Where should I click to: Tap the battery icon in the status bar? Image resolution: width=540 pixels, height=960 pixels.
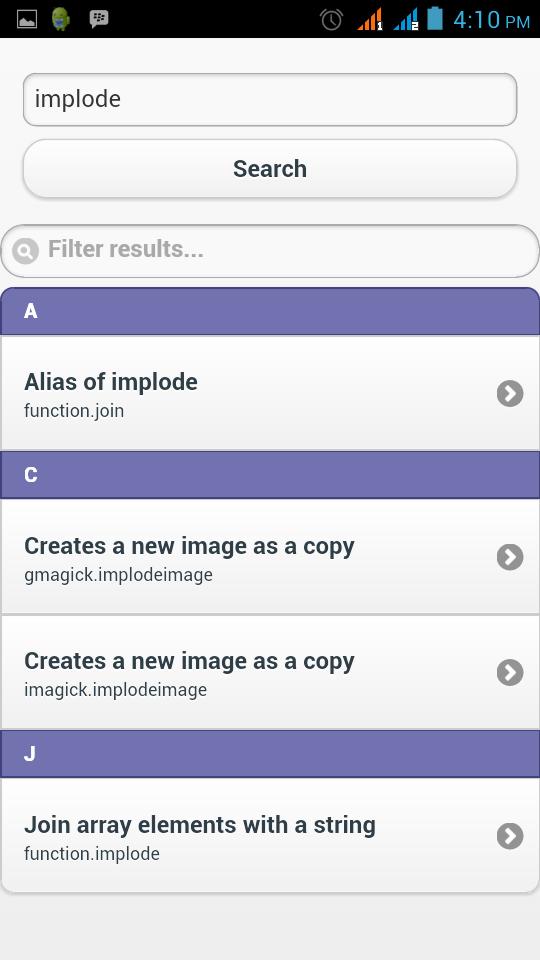point(435,18)
